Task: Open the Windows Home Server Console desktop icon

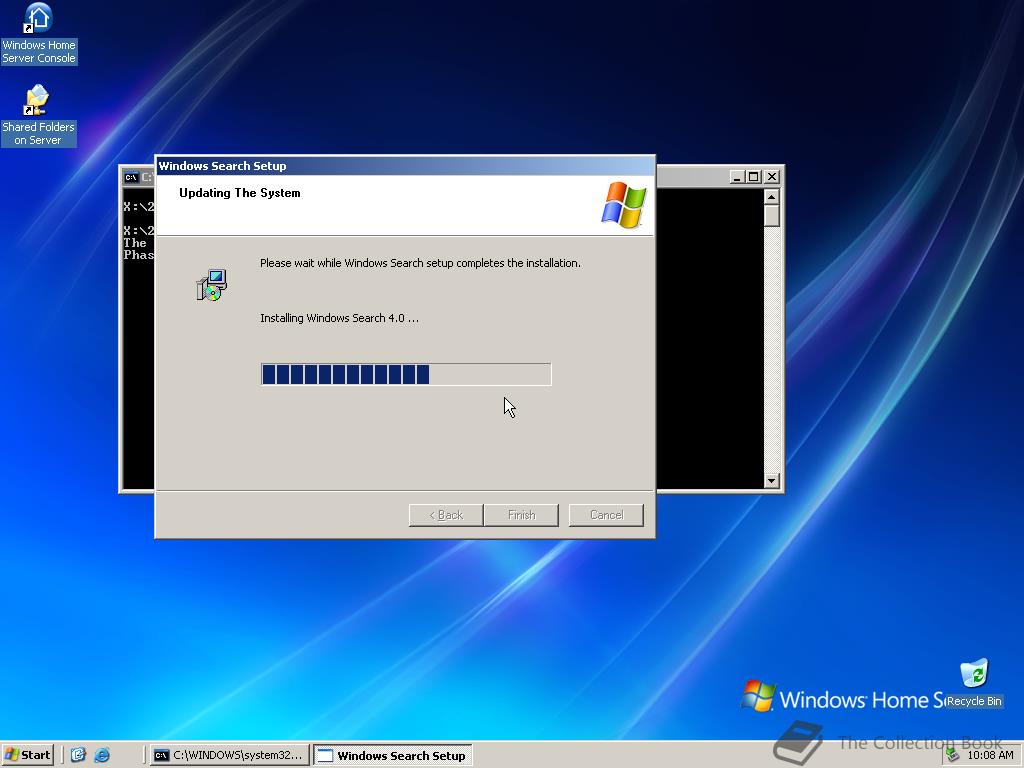Action: tap(39, 34)
